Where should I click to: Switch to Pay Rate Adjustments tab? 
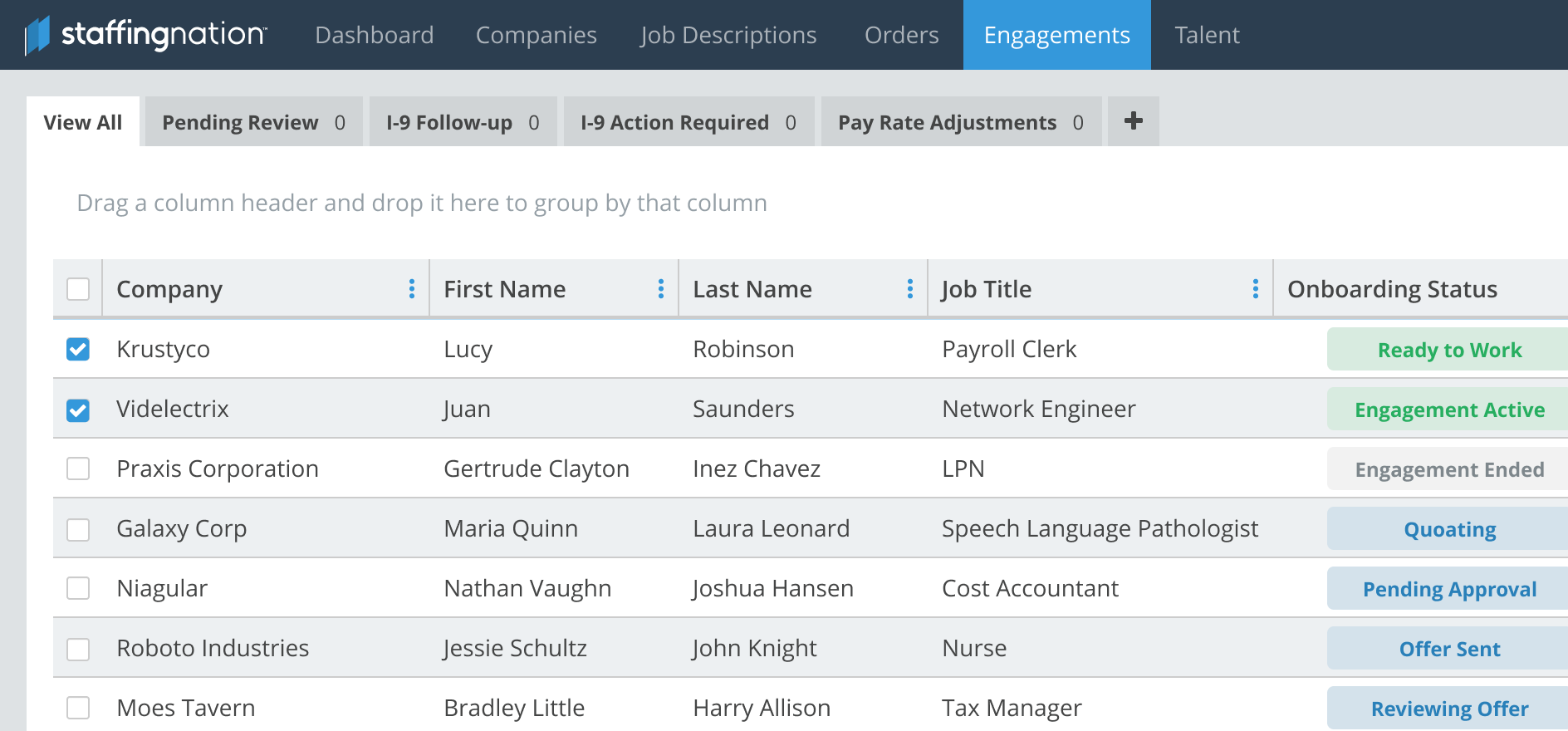coord(962,121)
